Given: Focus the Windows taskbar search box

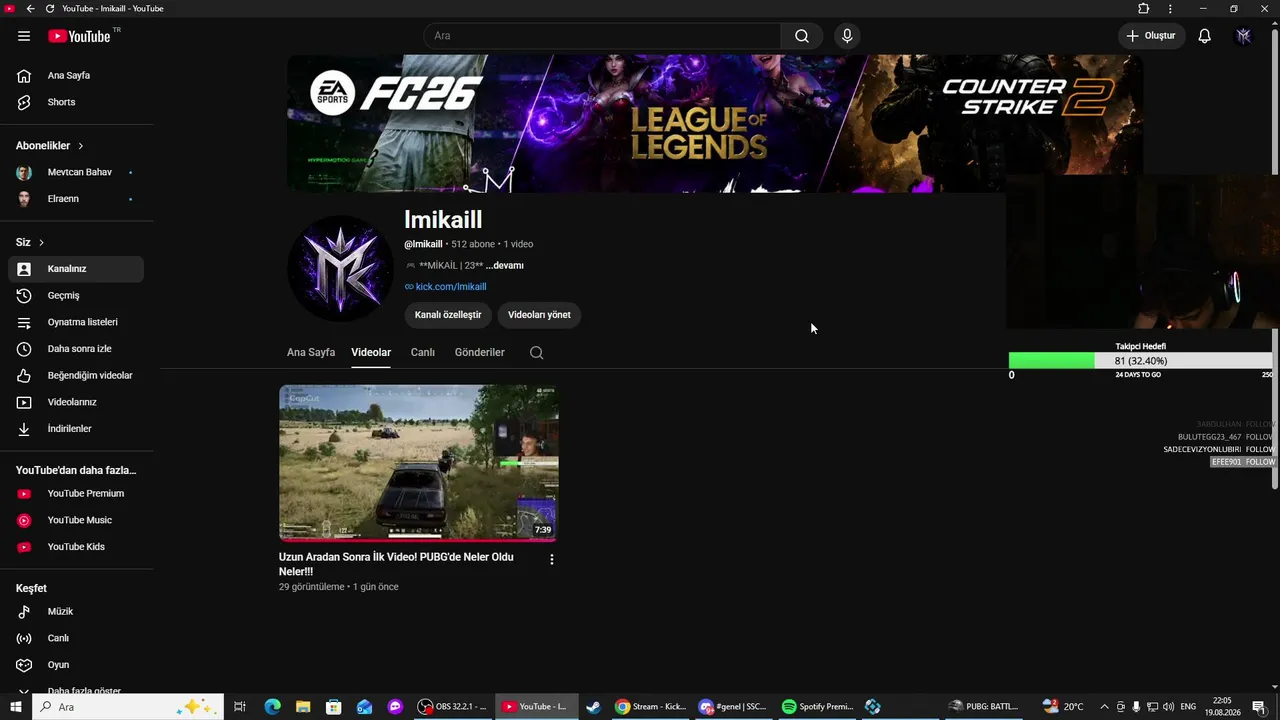Looking at the screenshot, I should pos(128,707).
